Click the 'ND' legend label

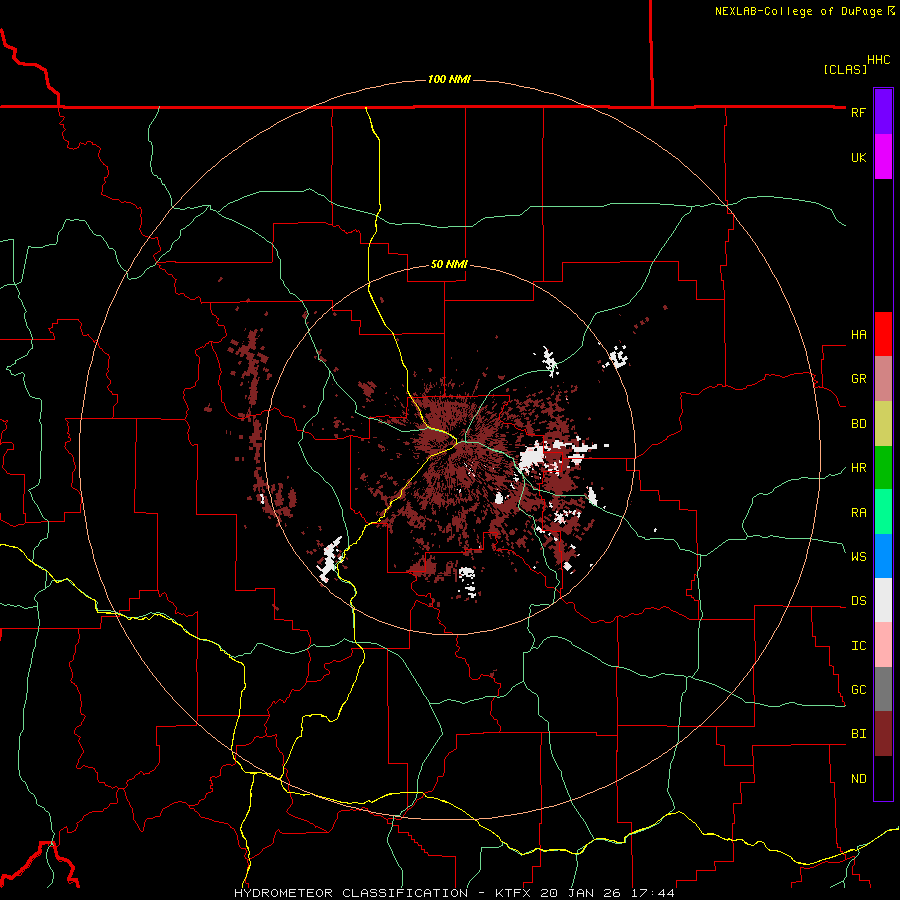click(x=858, y=779)
